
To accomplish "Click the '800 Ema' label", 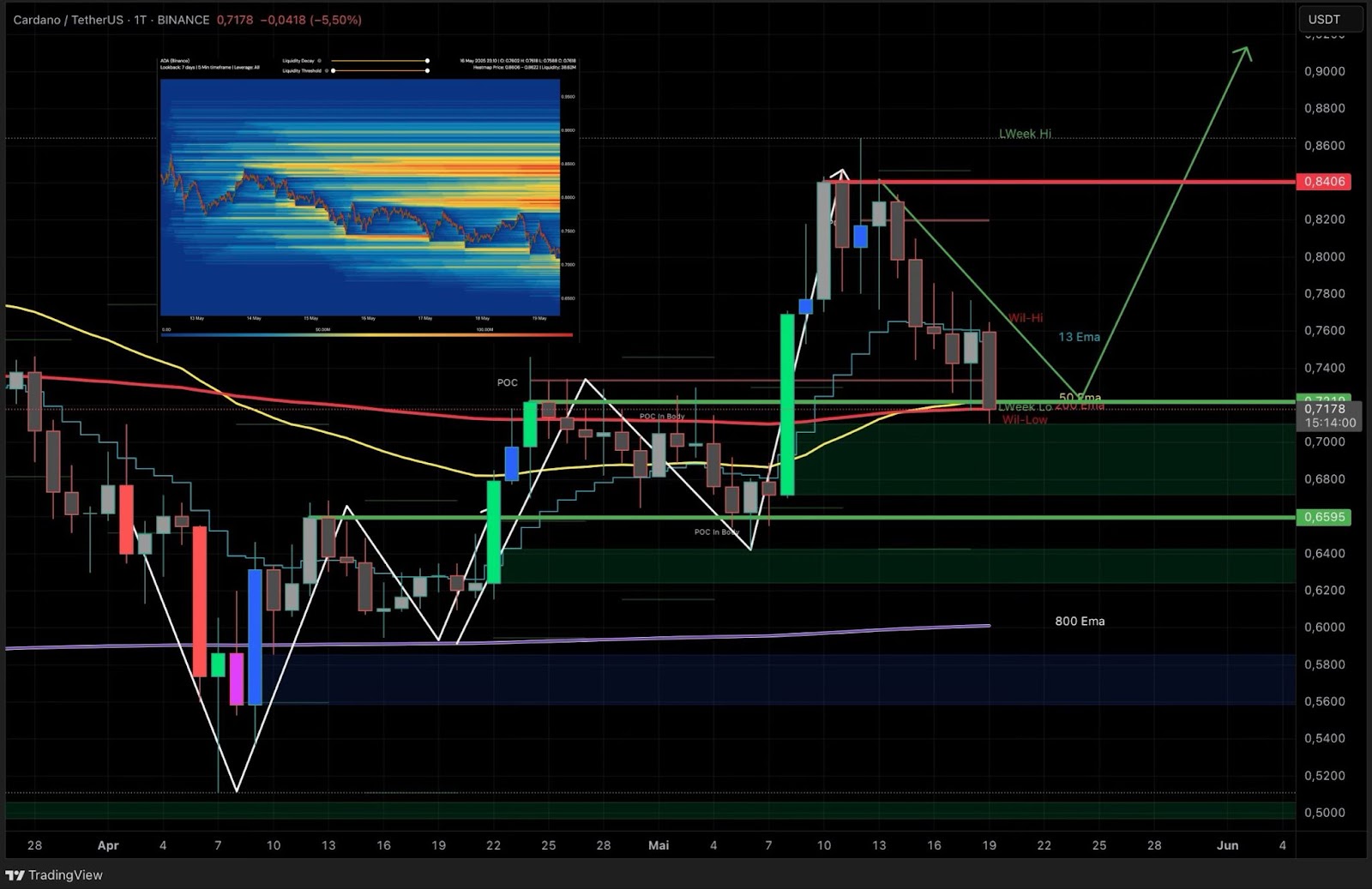I will [x=1080, y=621].
